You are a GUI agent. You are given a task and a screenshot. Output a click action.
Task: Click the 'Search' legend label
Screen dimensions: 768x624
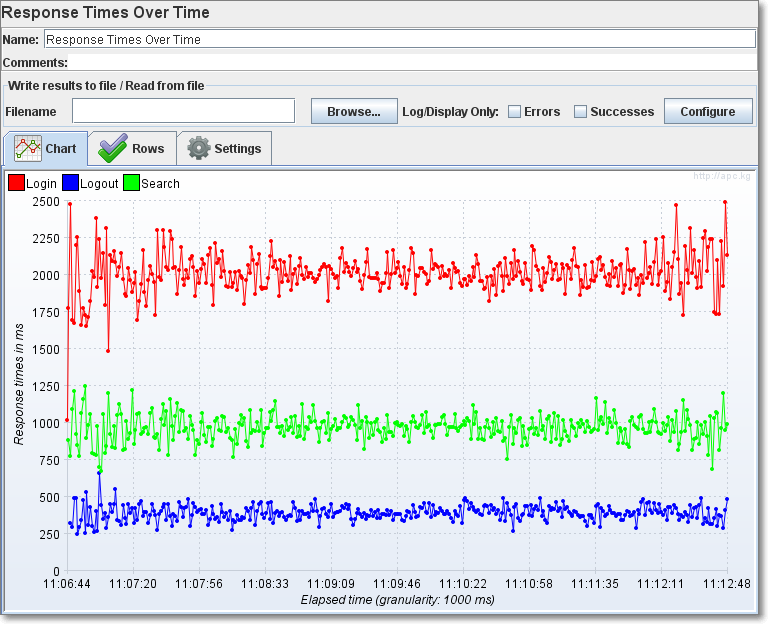pos(161,184)
